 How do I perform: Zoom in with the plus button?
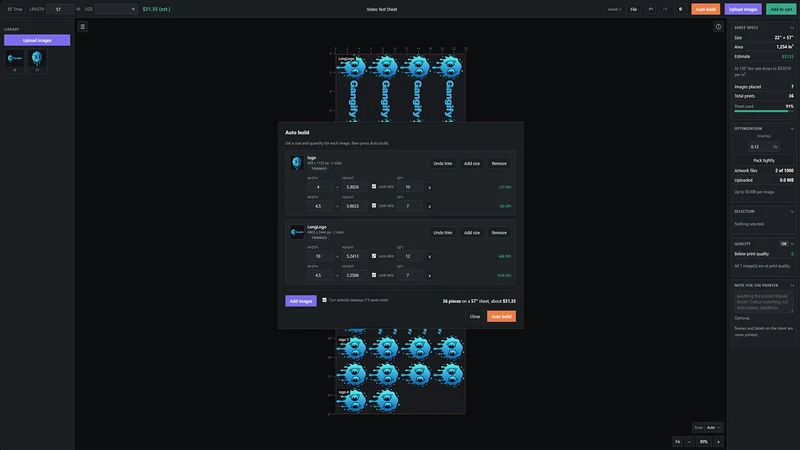click(x=718, y=441)
